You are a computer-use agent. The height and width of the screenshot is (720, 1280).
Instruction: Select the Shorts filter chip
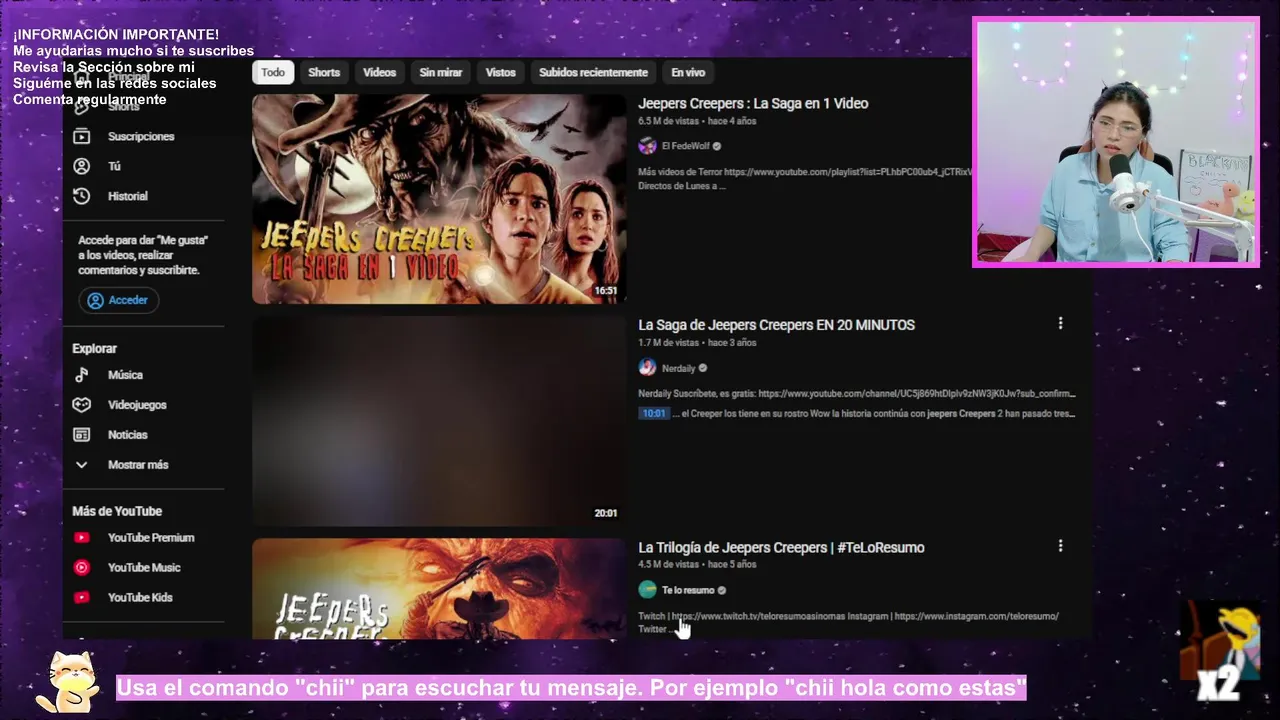324,72
